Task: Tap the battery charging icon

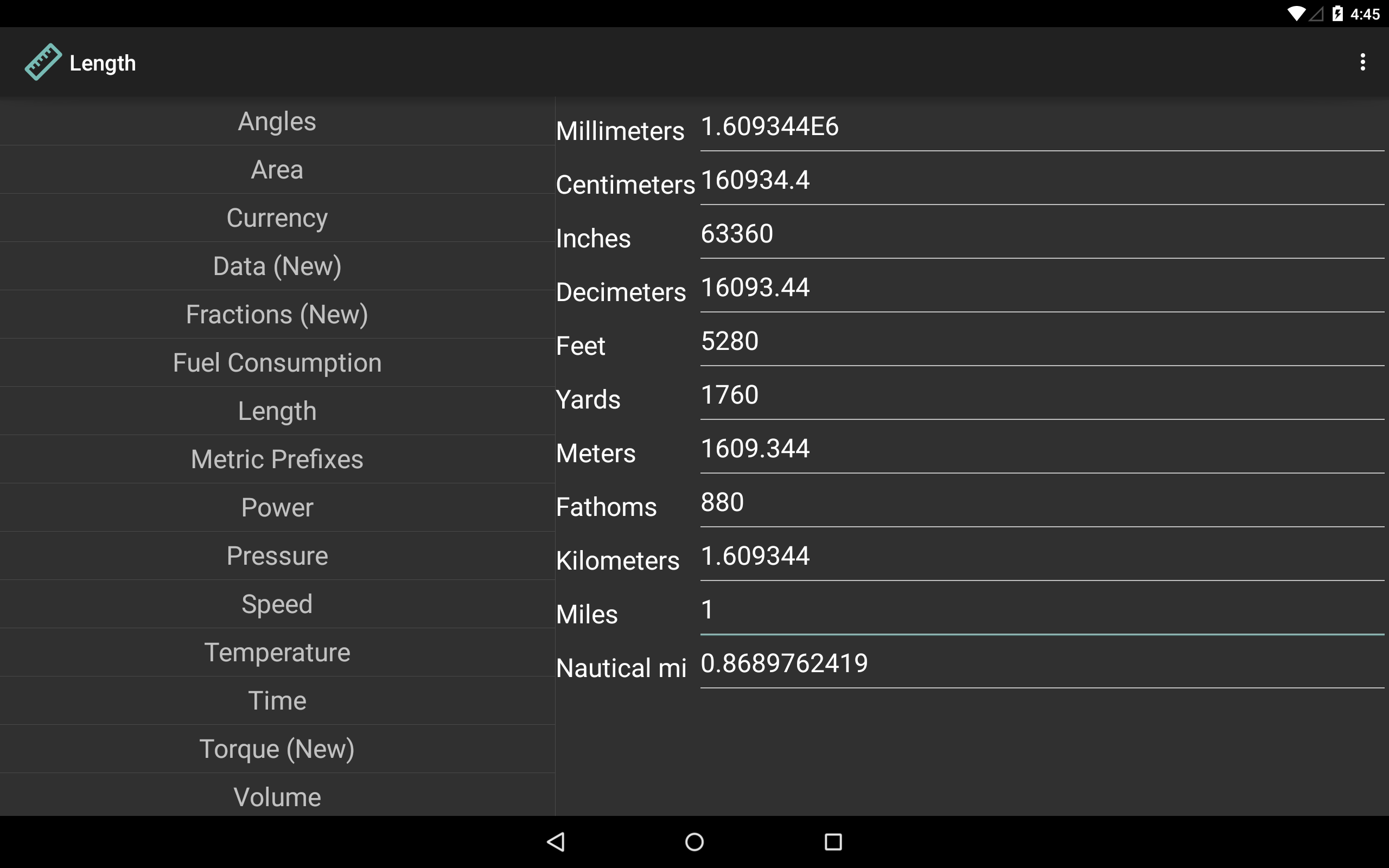Action: click(1337, 14)
